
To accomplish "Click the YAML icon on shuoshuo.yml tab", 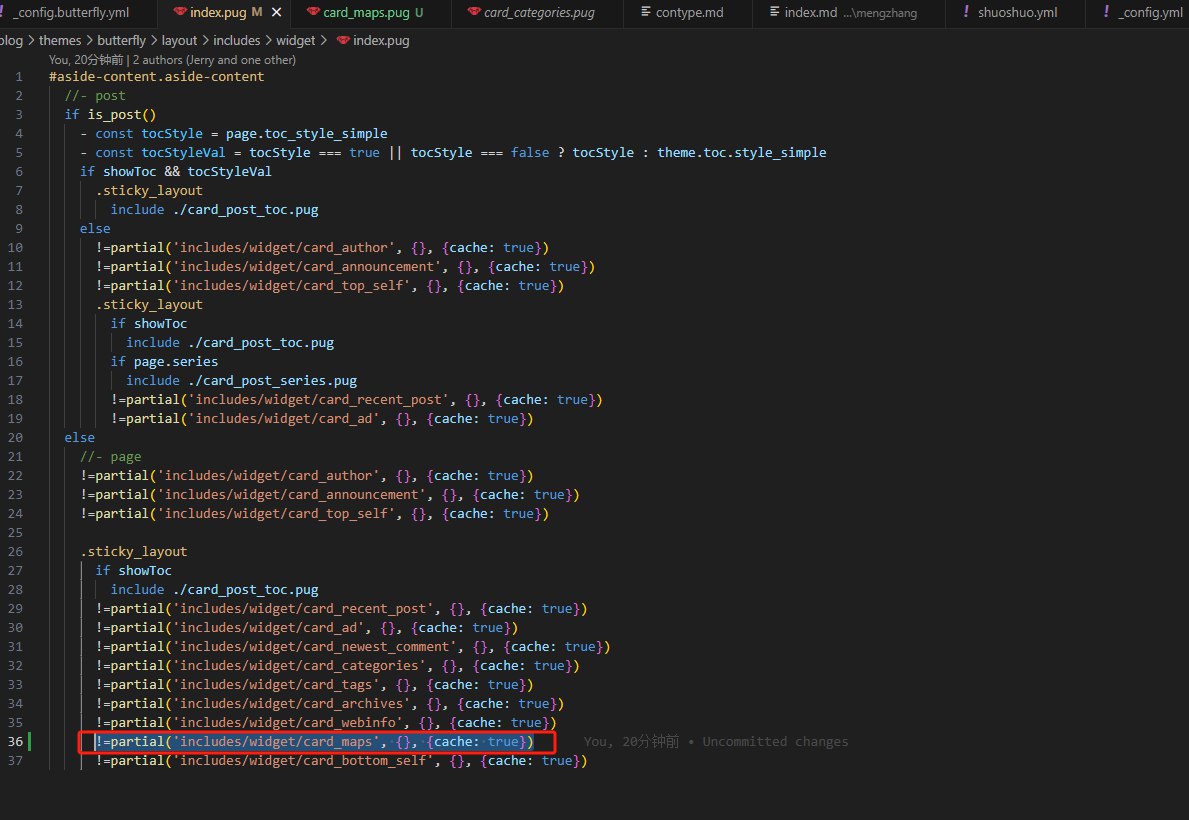I will coord(965,13).
